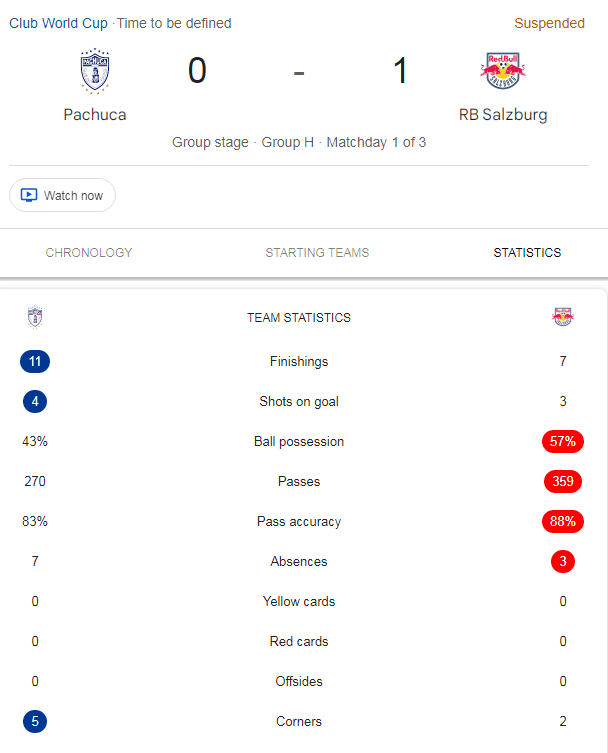Viewport: 608px width, 753px height.
Task: Click the blue 4 Shots on goal badge
Action: [35, 401]
